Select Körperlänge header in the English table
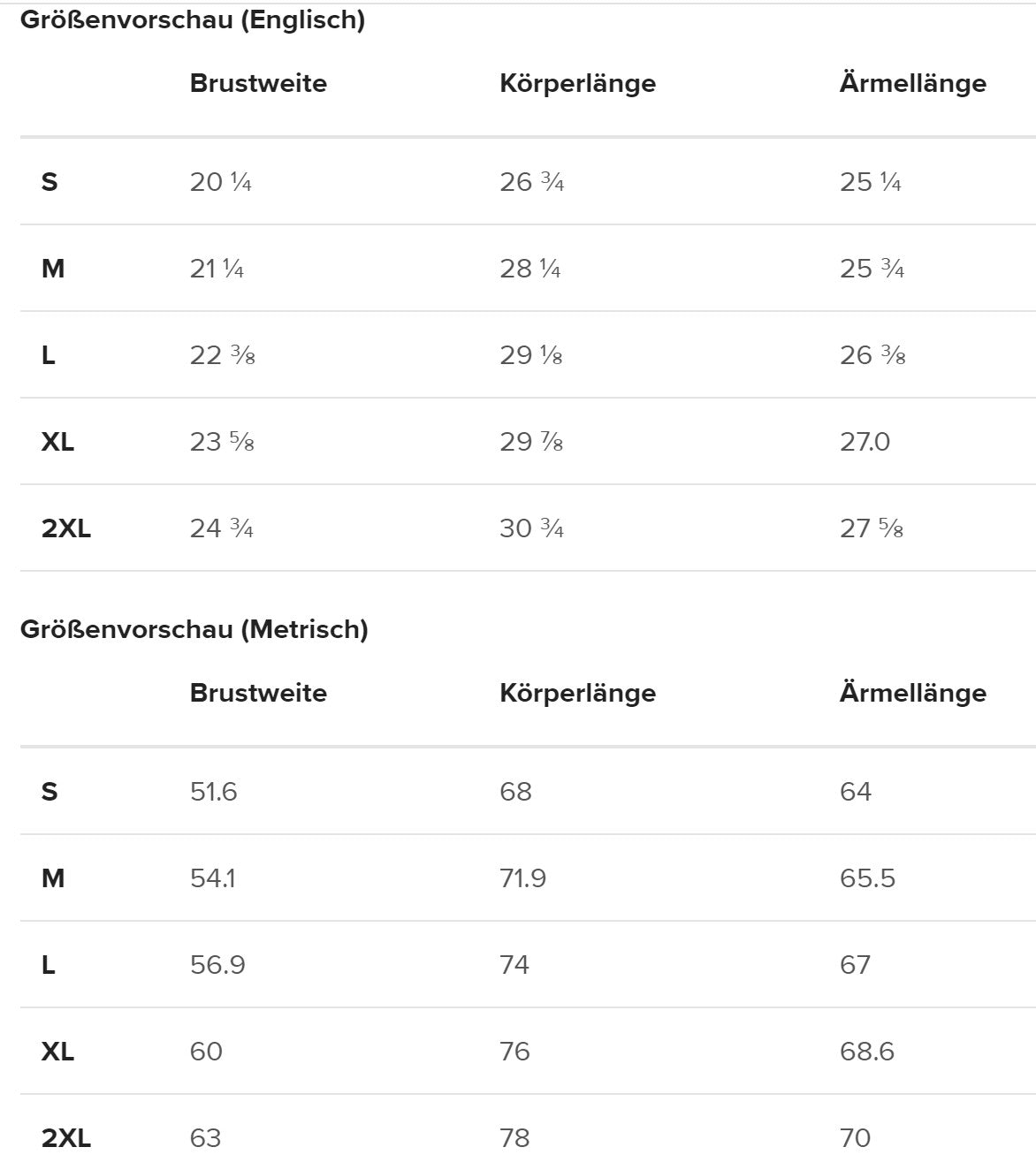 click(x=577, y=83)
